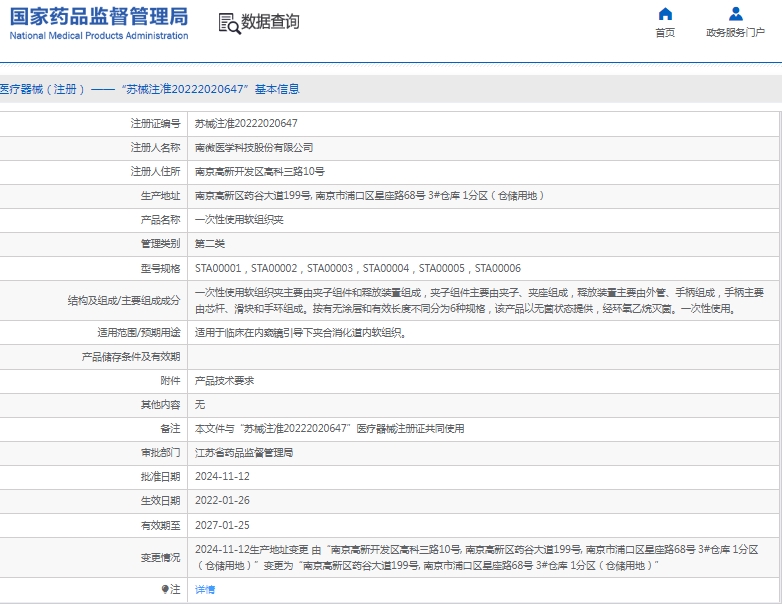The height and width of the screenshot is (606, 782).
Task: Select management class 第二类
Action: click(x=210, y=244)
